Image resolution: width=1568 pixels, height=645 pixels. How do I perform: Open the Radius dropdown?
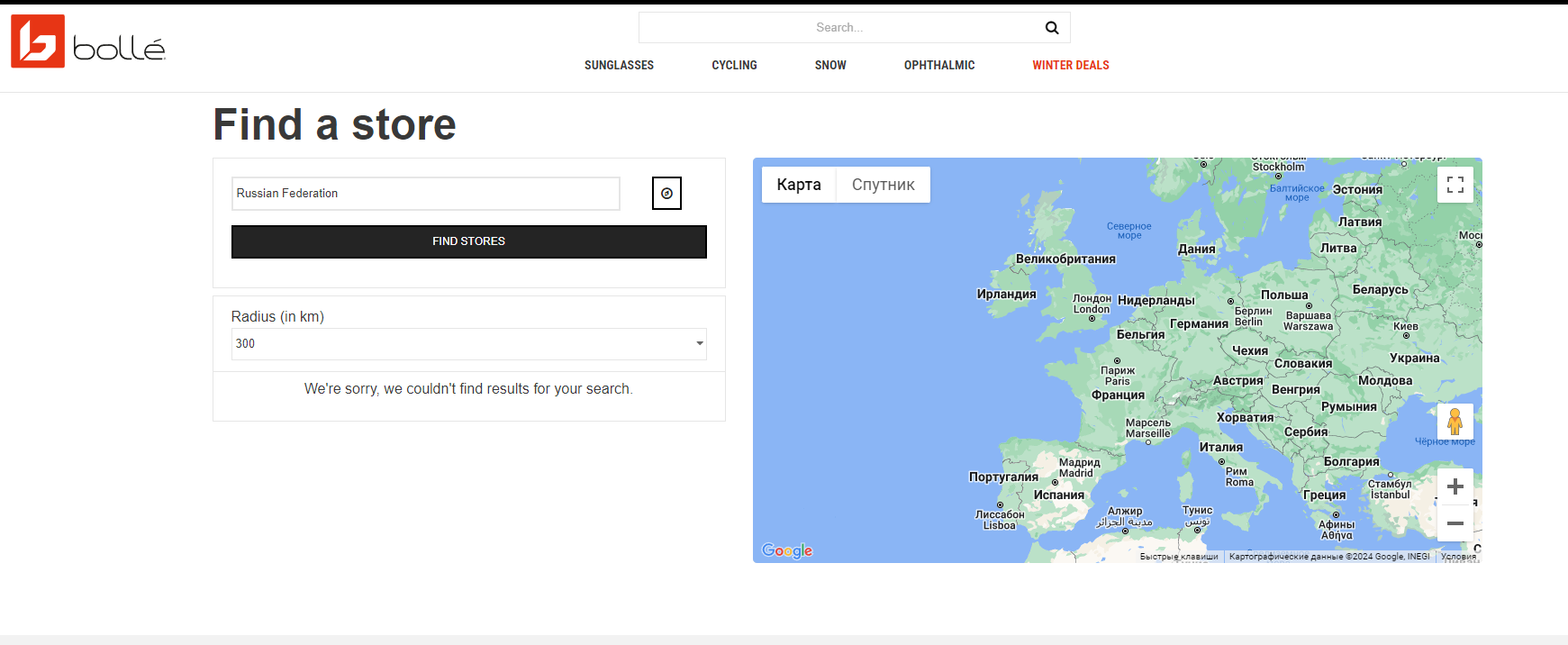tap(468, 344)
